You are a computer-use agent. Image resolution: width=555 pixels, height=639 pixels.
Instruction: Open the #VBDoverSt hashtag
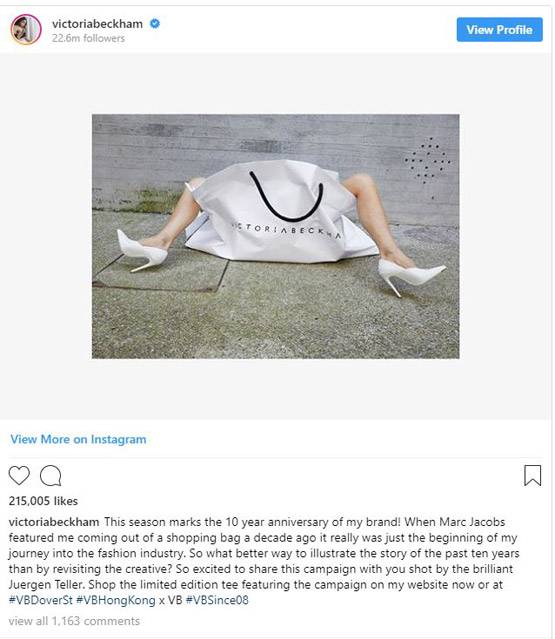[x=40, y=600]
